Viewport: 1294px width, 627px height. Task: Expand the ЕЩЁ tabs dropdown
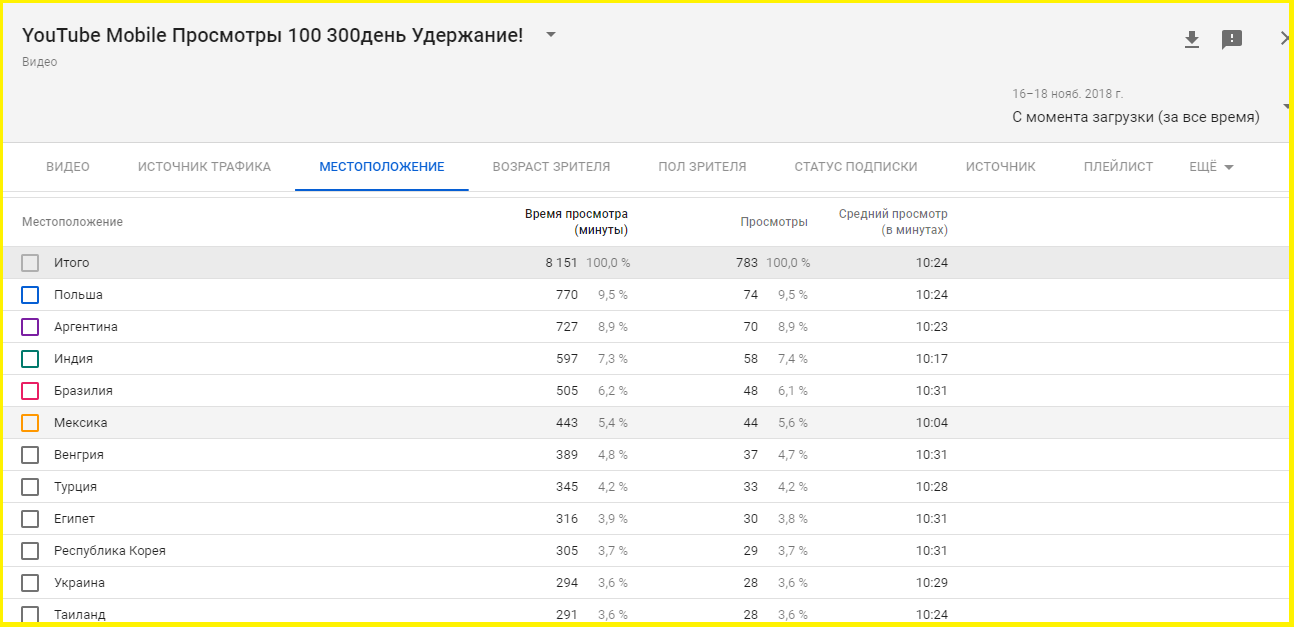[1211, 167]
